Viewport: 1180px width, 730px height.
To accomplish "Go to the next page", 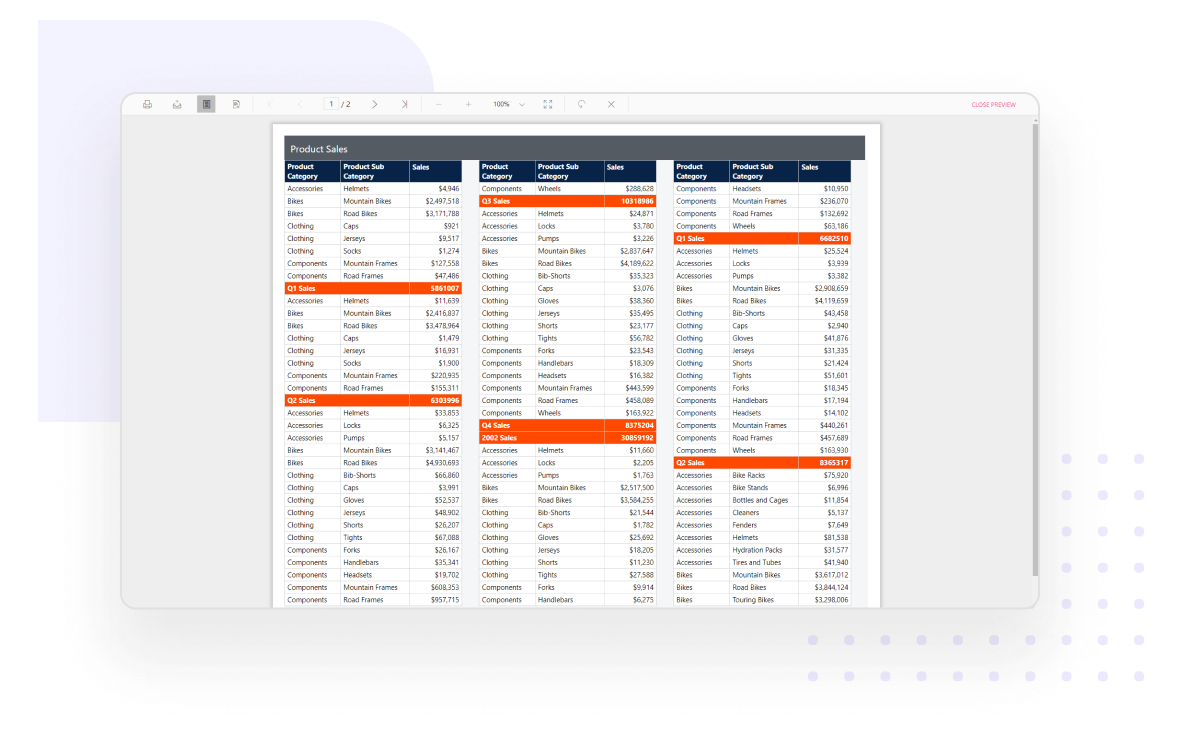I will [375, 105].
